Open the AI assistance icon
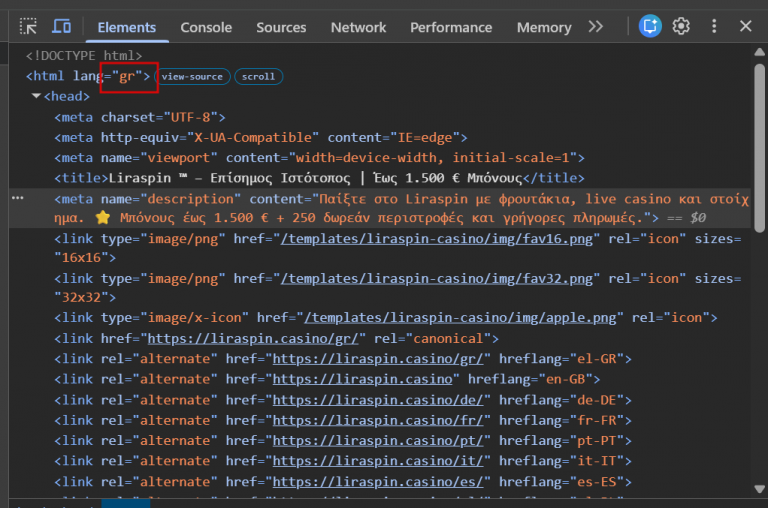The image size is (768, 508). pos(650,26)
